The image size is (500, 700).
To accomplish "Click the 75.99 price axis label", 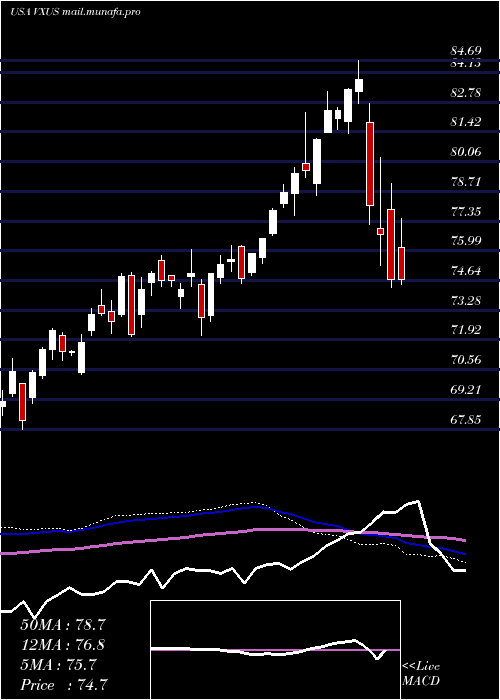I will tap(466, 241).
